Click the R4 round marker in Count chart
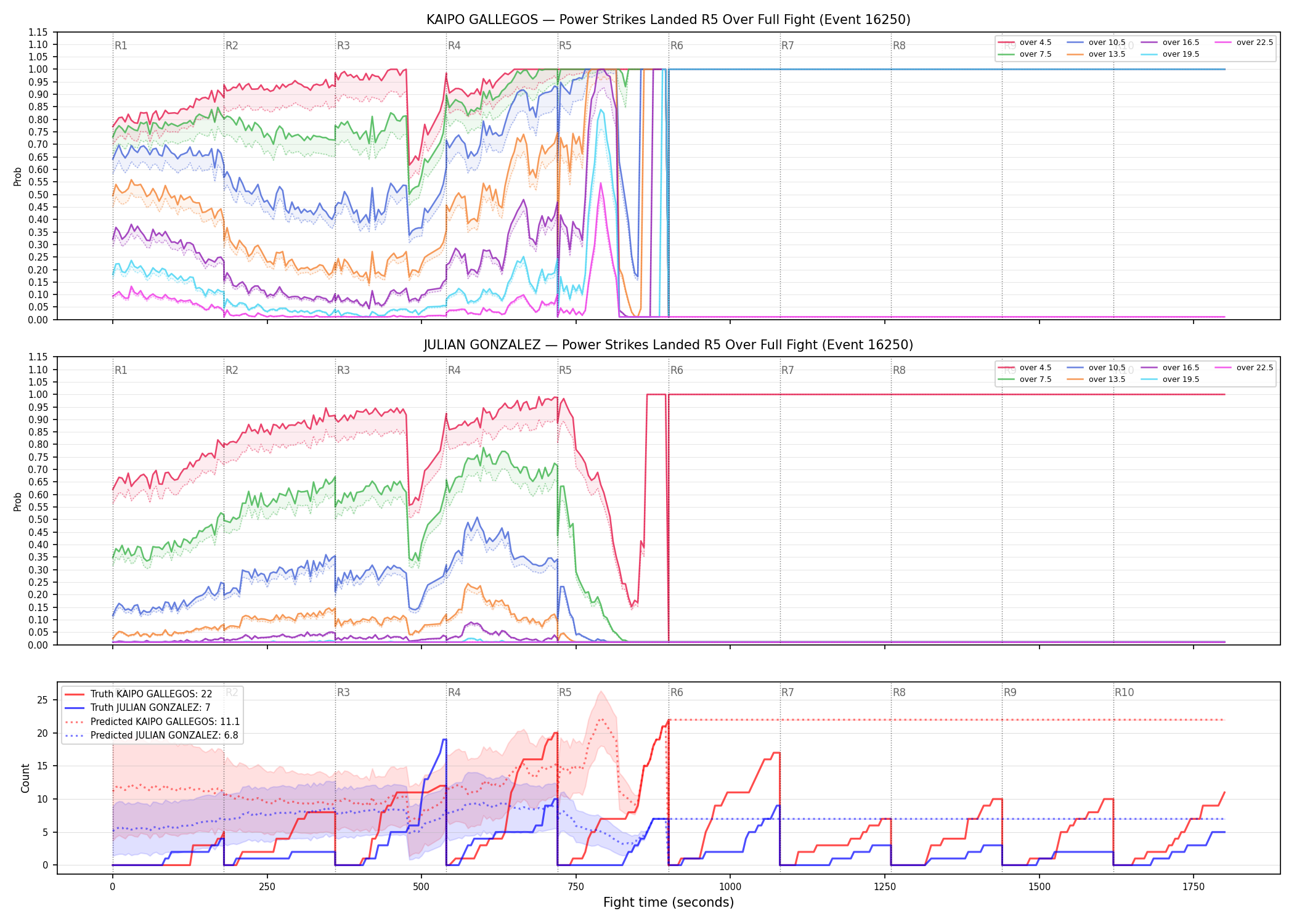Image resolution: width=1294 pixels, height=924 pixels. pyautogui.click(x=454, y=692)
